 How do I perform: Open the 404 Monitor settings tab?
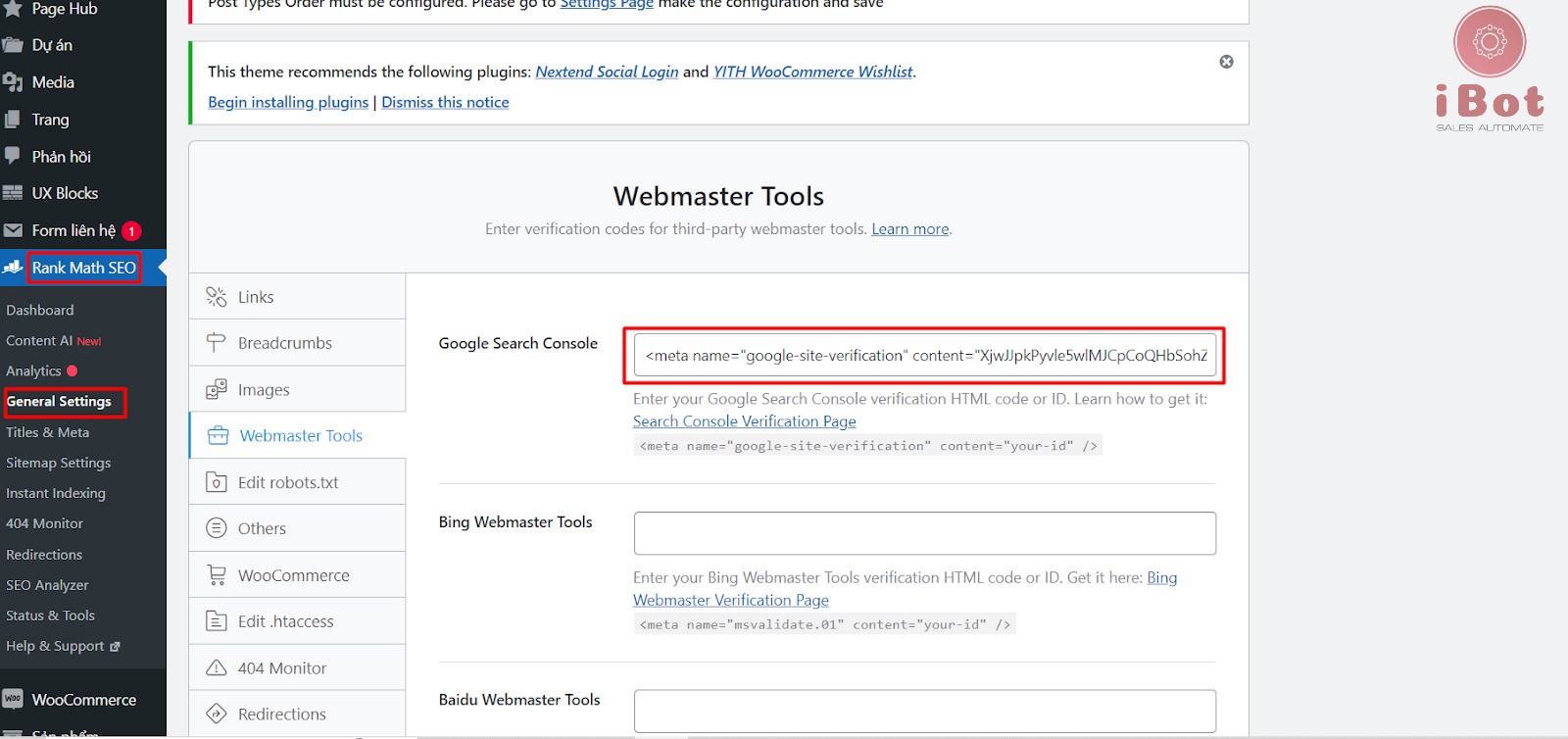297,668
